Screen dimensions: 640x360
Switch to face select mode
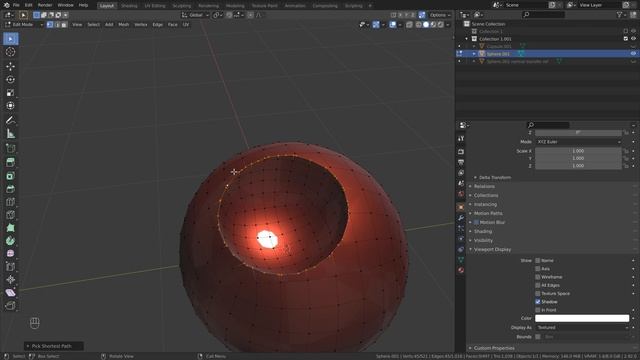[x=64, y=24]
